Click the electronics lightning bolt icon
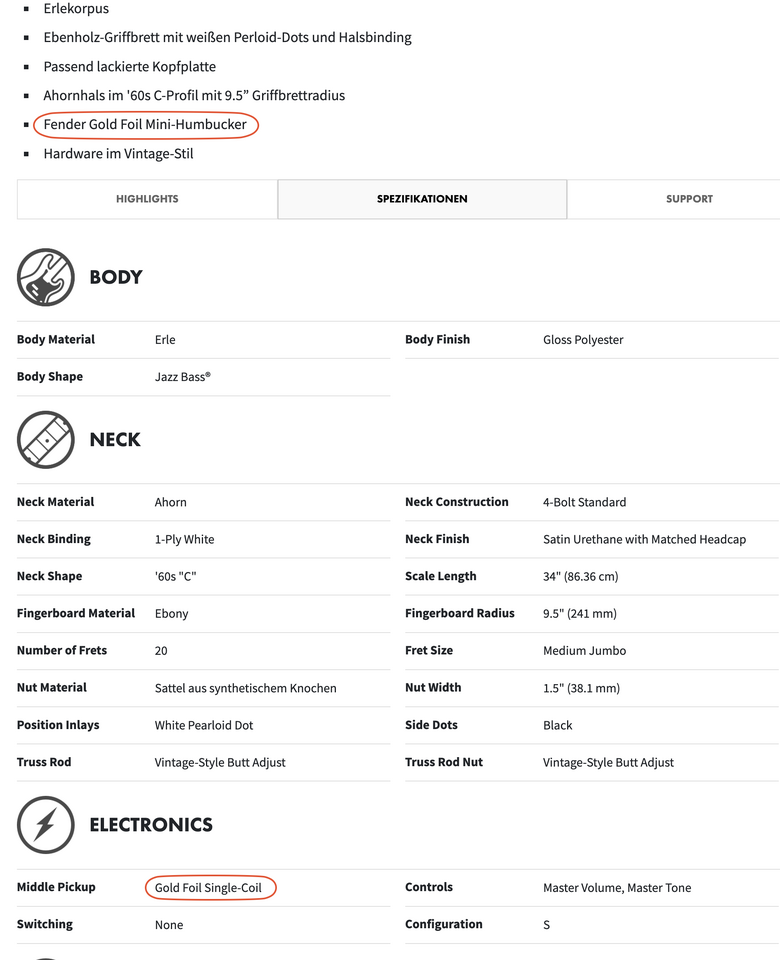 click(x=46, y=824)
